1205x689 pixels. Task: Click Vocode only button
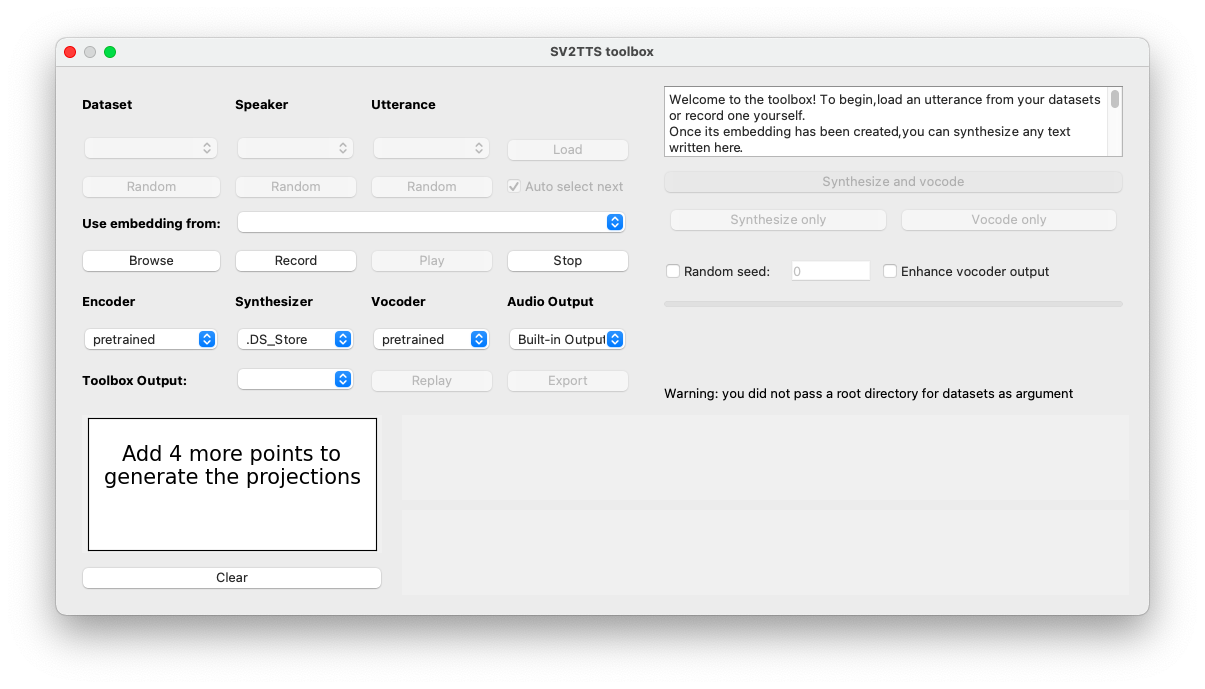pyautogui.click(x=1008, y=219)
